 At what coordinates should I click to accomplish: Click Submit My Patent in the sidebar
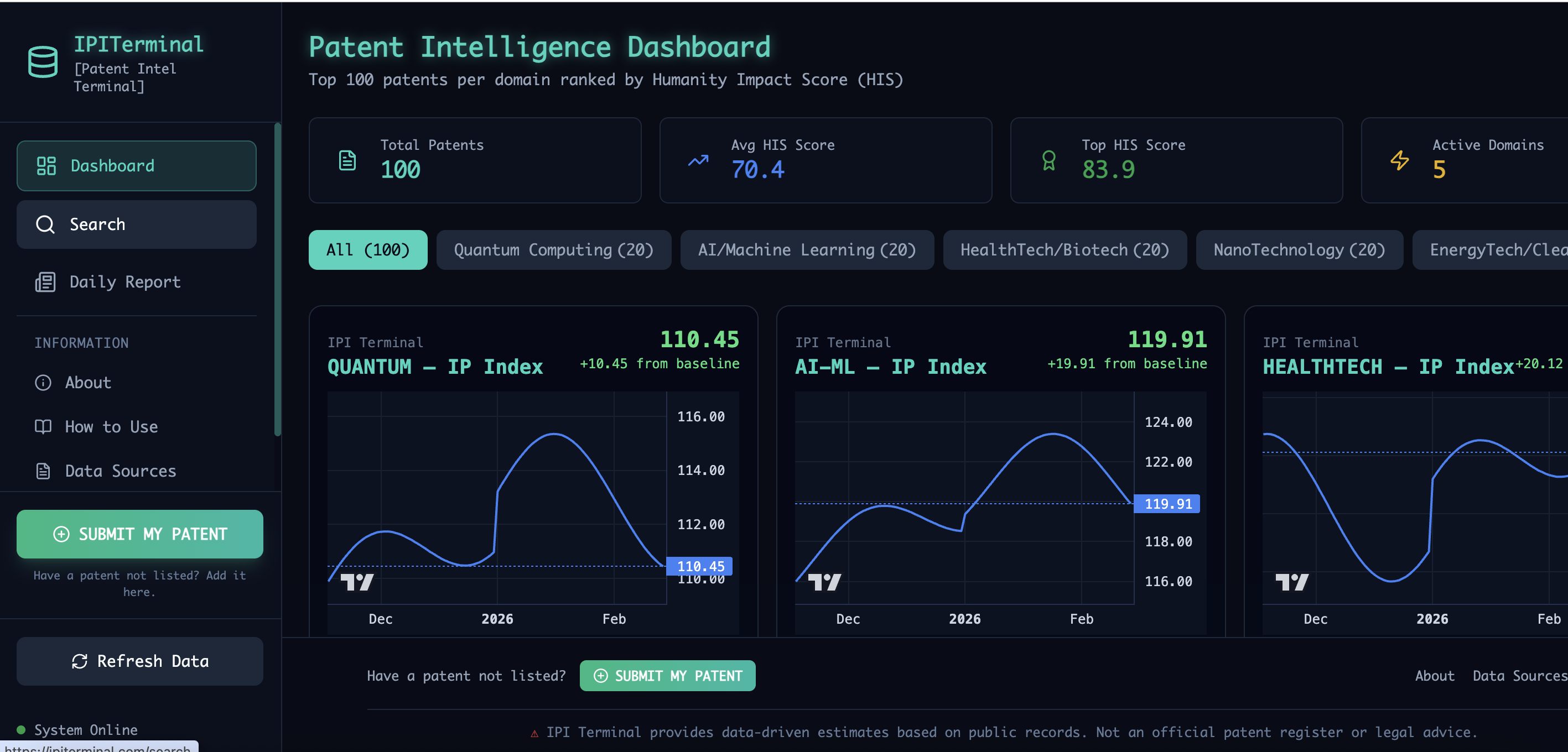pos(139,534)
